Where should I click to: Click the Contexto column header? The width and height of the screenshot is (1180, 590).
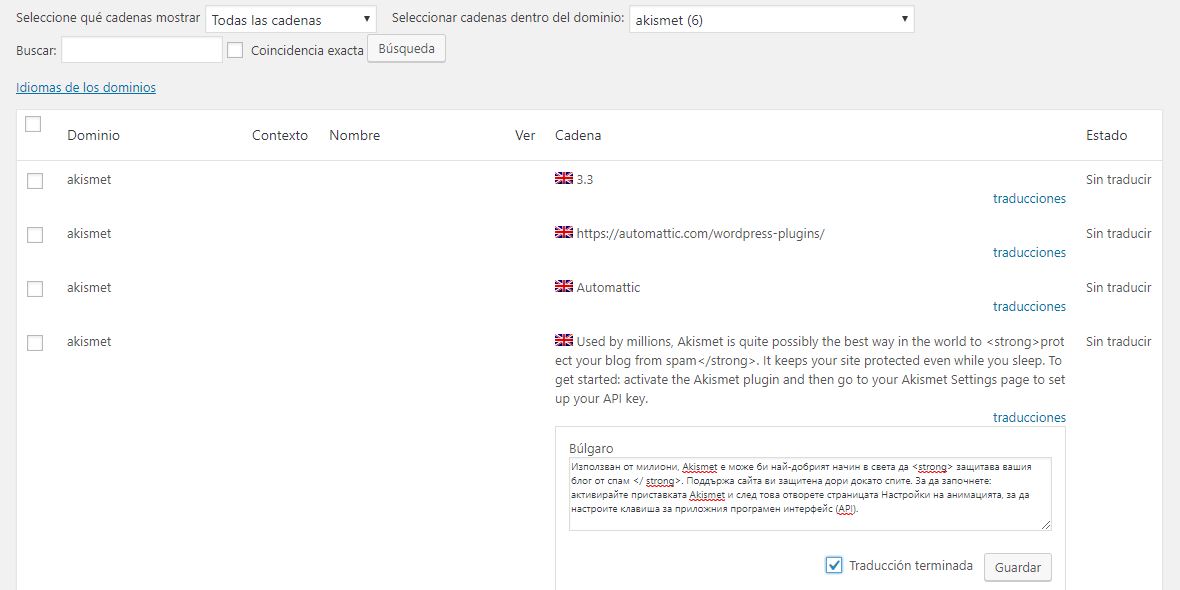coord(280,135)
